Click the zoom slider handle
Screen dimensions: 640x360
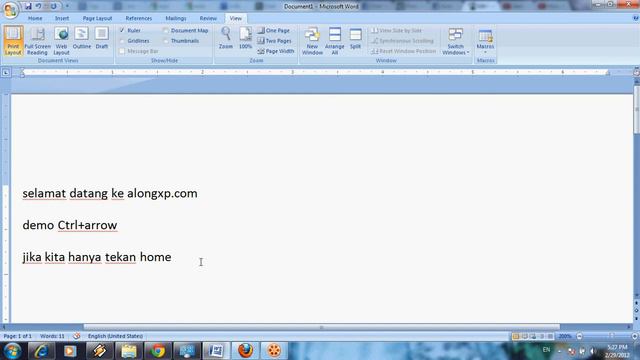point(611,336)
